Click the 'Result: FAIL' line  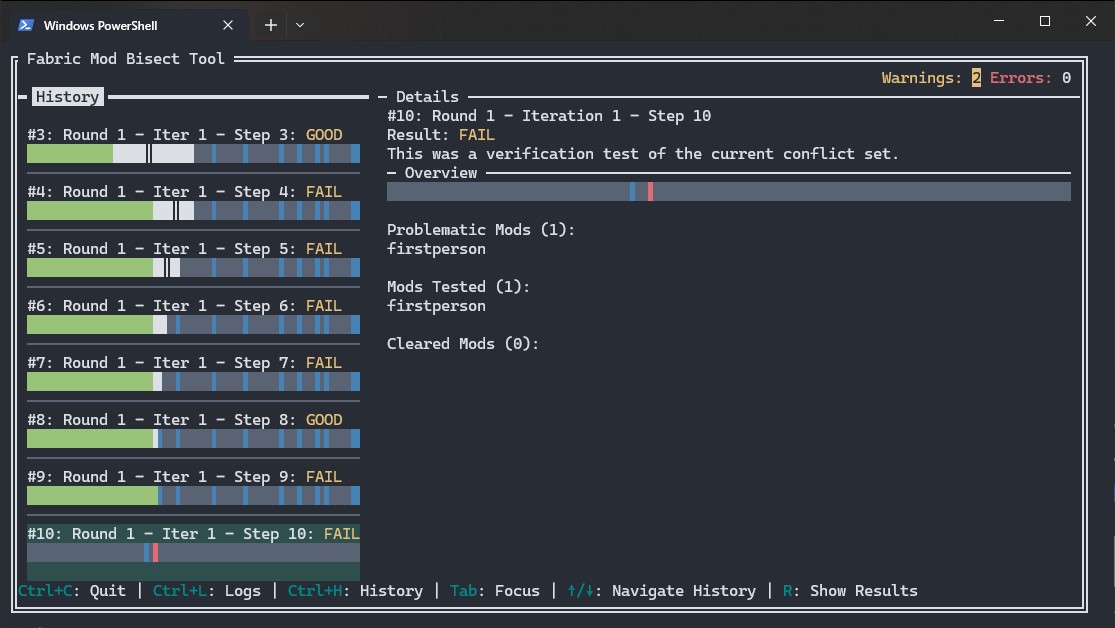[x=441, y=135]
